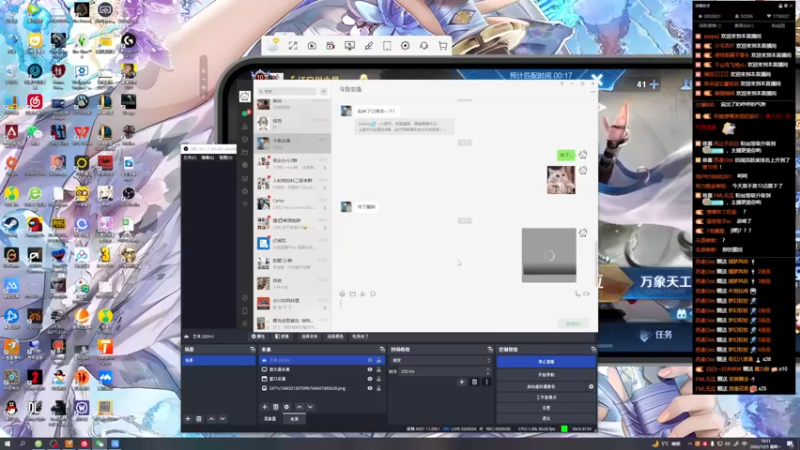Image resolution: width=800 pixels, height=450 pixels.
Task: Remove the scene transition with trash icon
Action: point(474,382)
